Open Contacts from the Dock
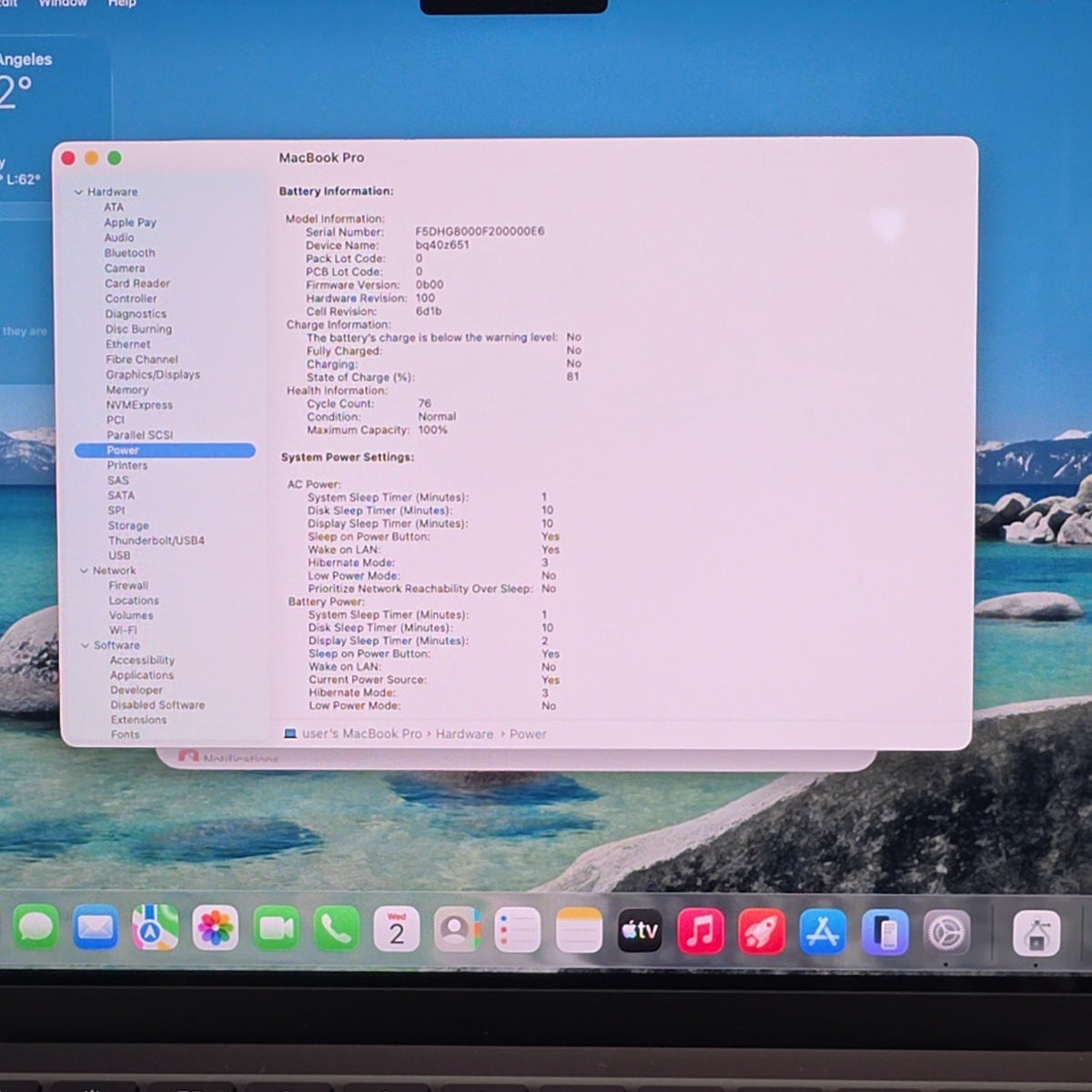The image size is (1092, 1092). (457, 929)
